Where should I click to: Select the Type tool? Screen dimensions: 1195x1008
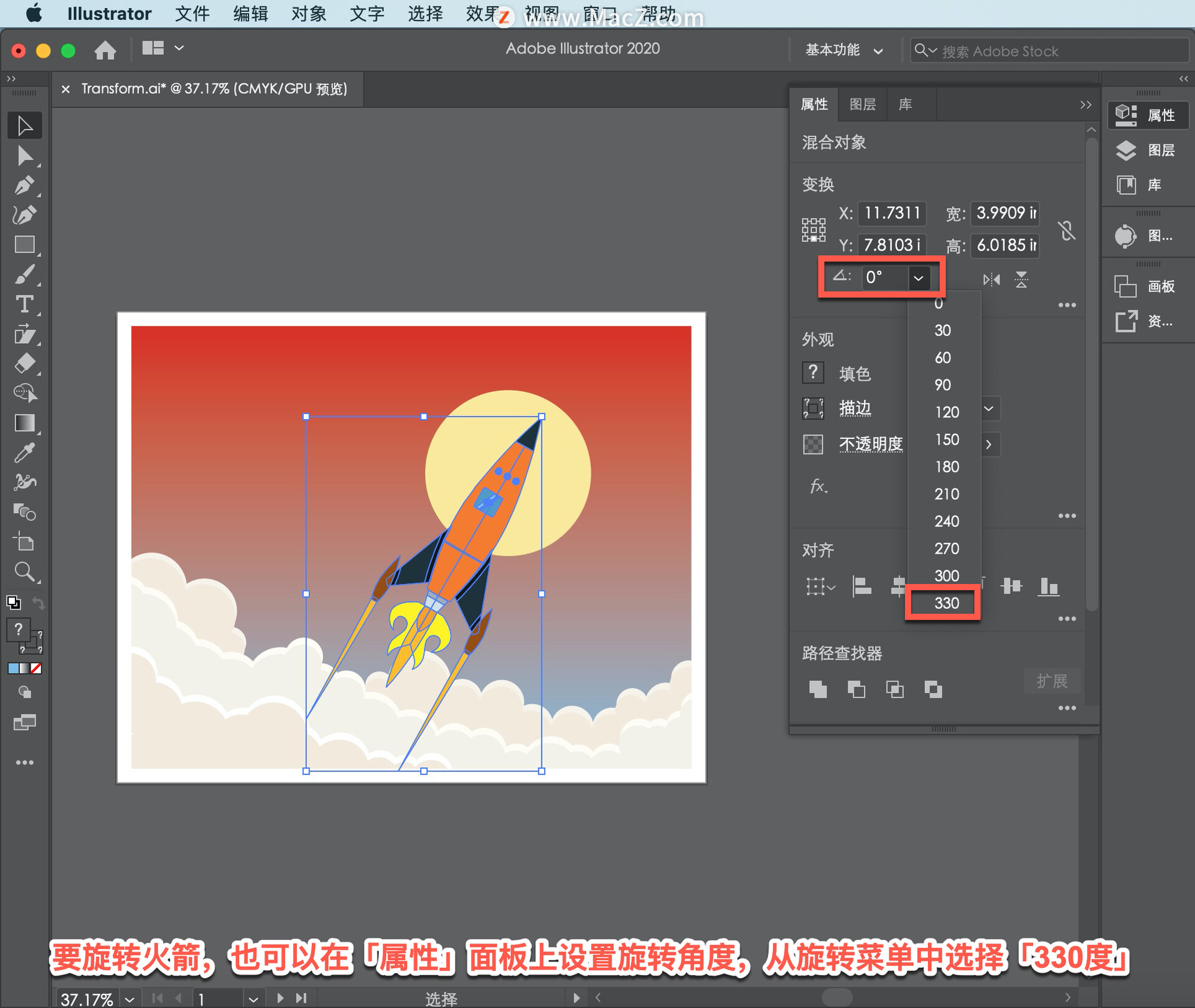click(24, 304)
